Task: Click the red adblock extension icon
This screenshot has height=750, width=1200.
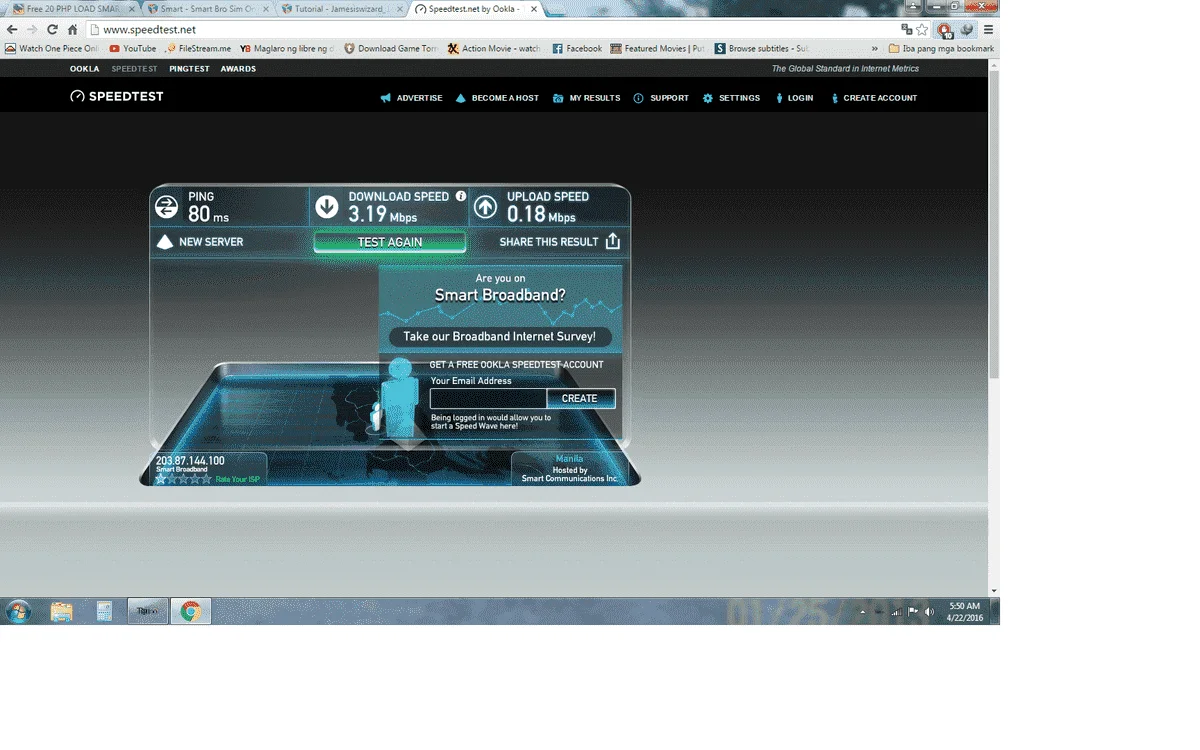Action: click(945, 30)
